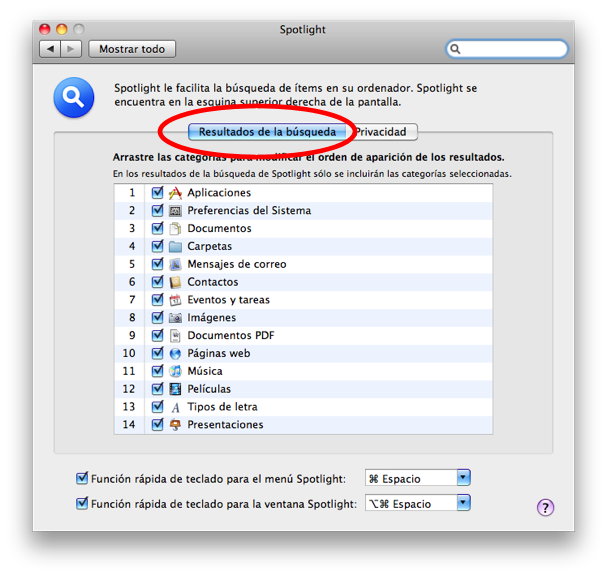Uncheck the Imágenes checkbox
This screenshot has height=576, width=607.
(157, 317)
